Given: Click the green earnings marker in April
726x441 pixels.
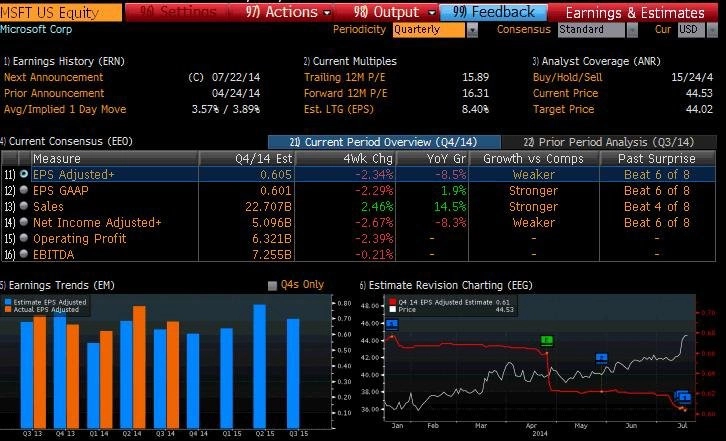Looking at the screenshot, I should point(547,341).
